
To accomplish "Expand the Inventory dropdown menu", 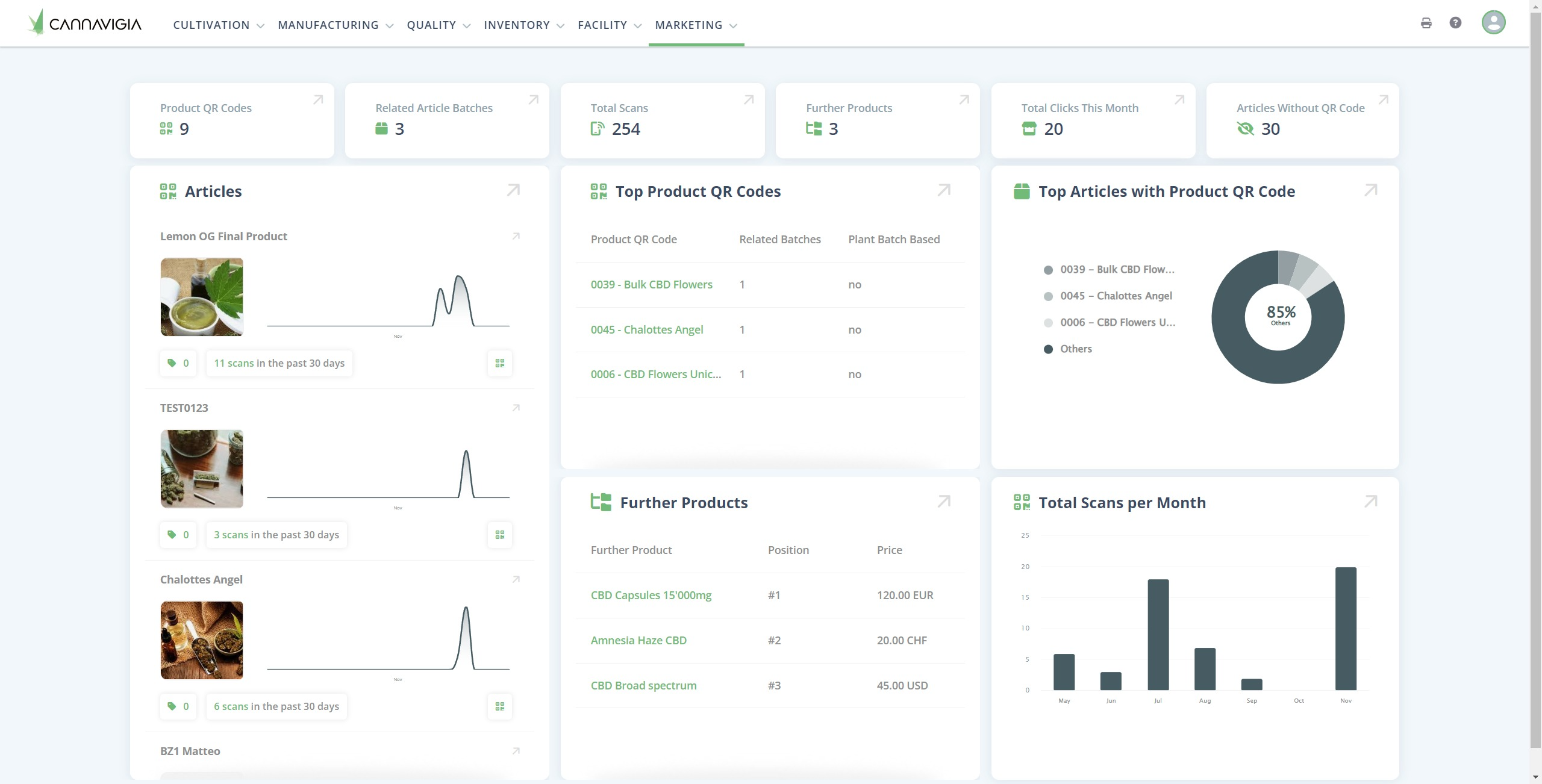I will (523, 25).
